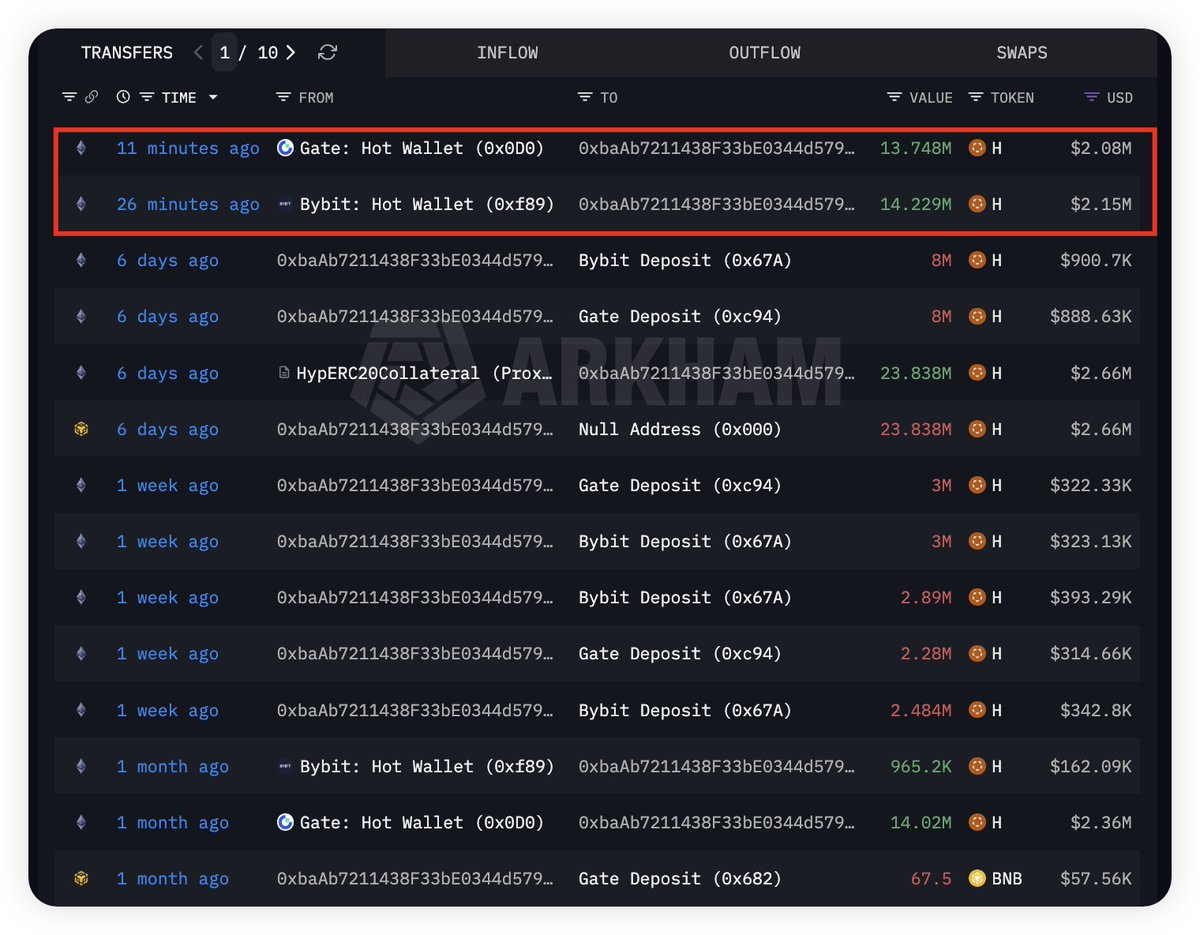The image size is (1200, 935).
Task: Click the Gate logo in the 11 minutes ago row
Action: click(285, 148)
